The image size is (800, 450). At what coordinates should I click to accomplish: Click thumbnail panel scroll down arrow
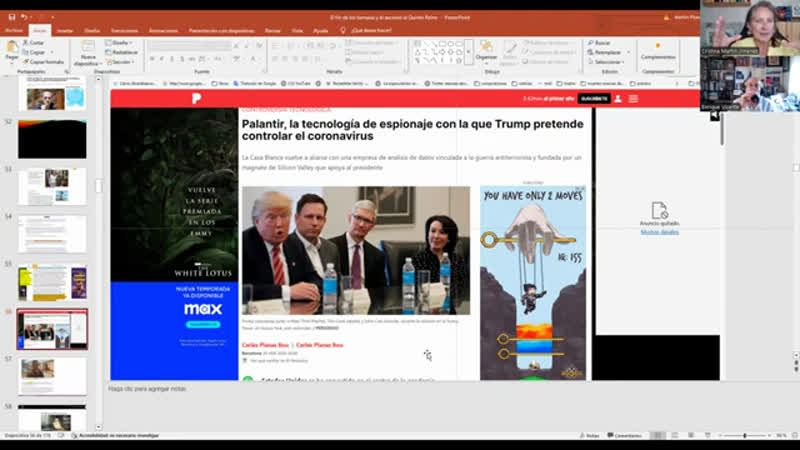click(x=98, y=428)
